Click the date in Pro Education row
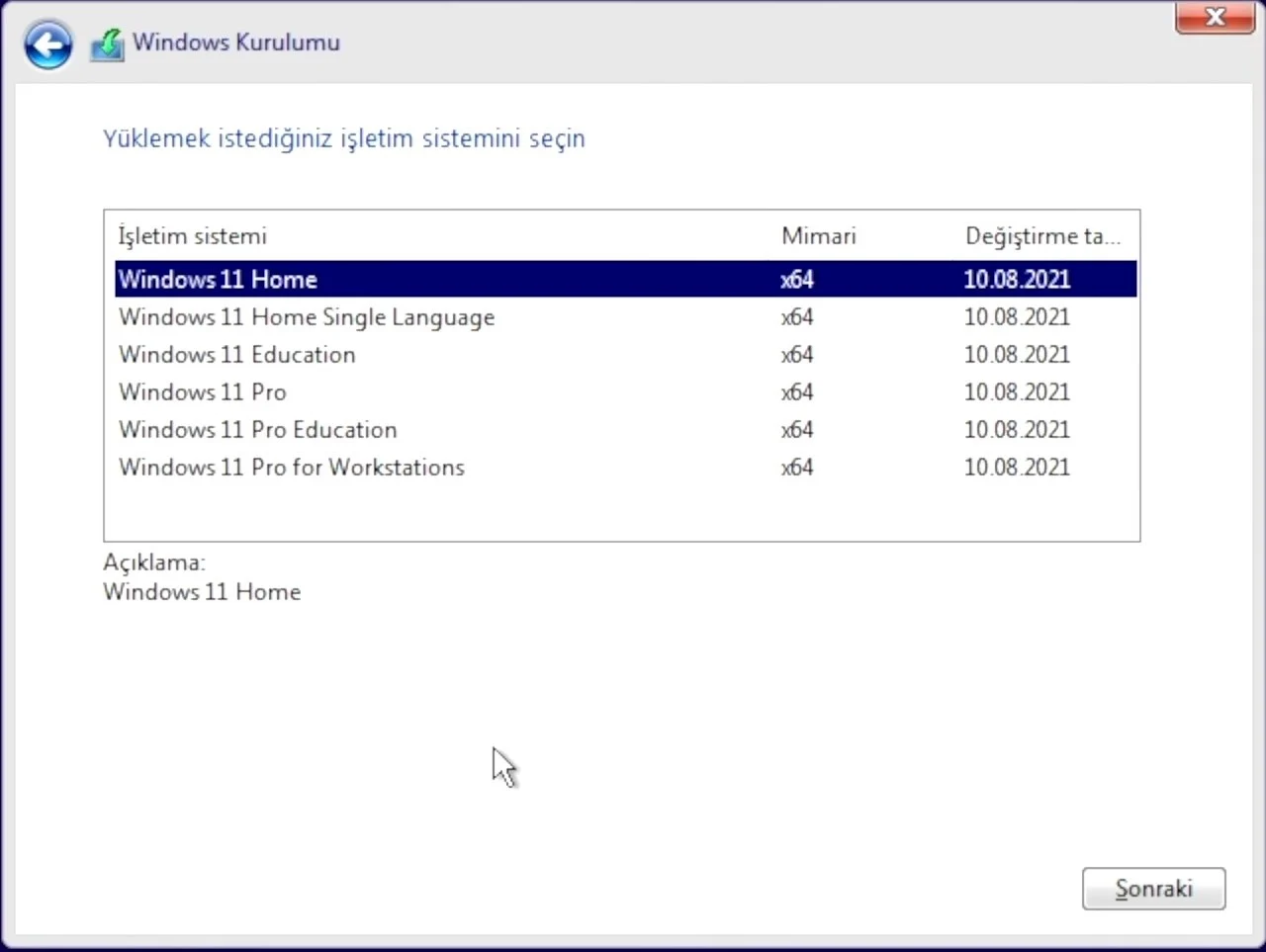The width and height of the screenshot is (1266, 952). tap(1017, 429)
